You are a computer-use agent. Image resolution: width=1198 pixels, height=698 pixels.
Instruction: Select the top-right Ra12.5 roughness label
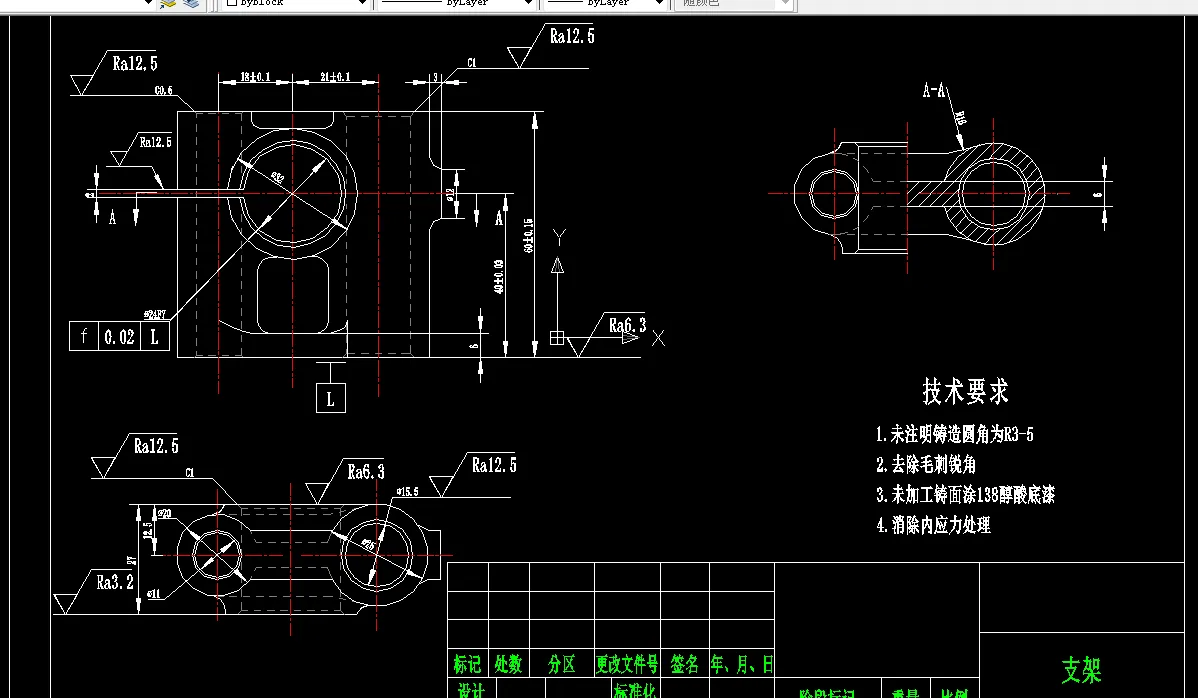[x=571, y=35]
